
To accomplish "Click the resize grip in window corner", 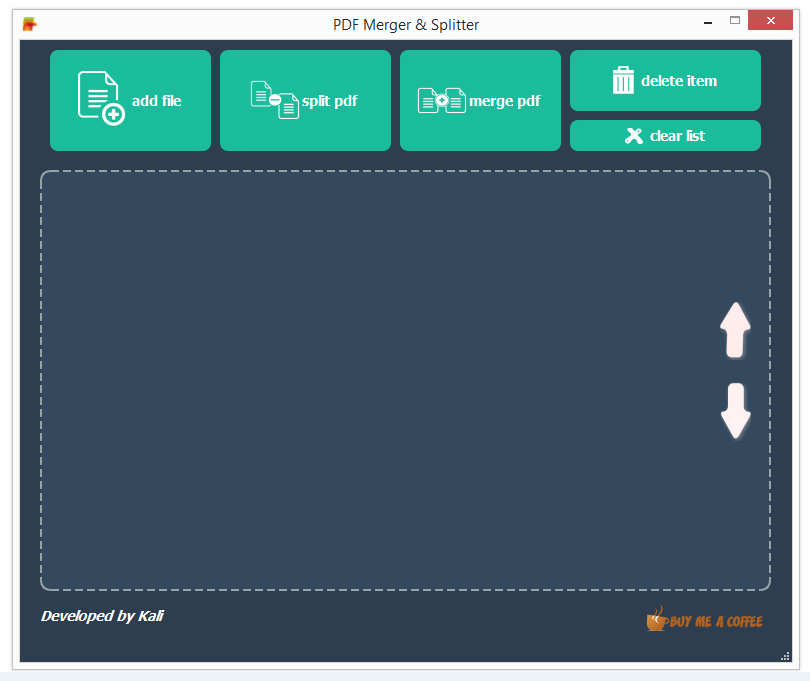I will [x=785, y=656].
